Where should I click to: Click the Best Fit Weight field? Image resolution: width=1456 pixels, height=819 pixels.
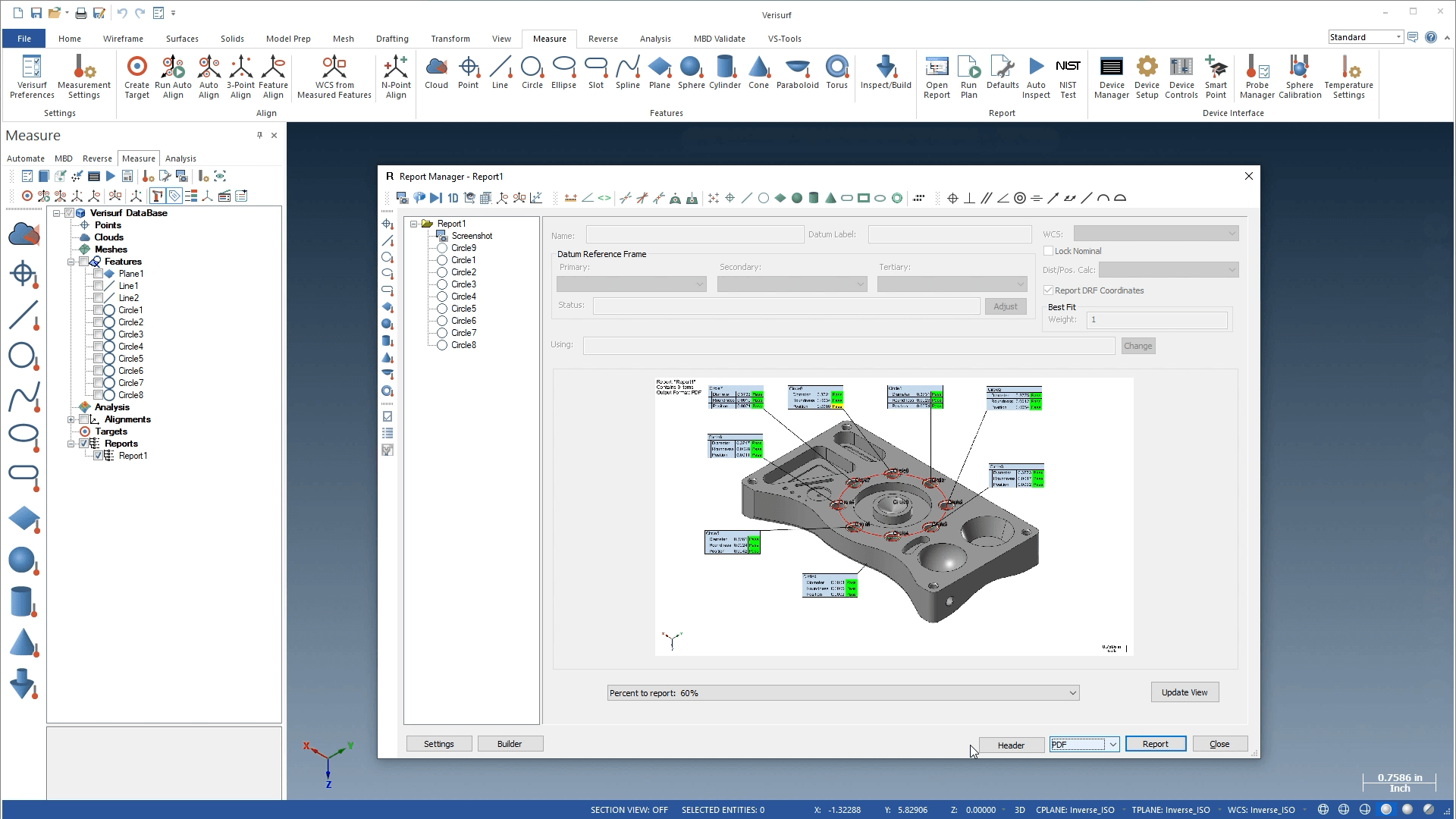click(x=1156, y=320)
